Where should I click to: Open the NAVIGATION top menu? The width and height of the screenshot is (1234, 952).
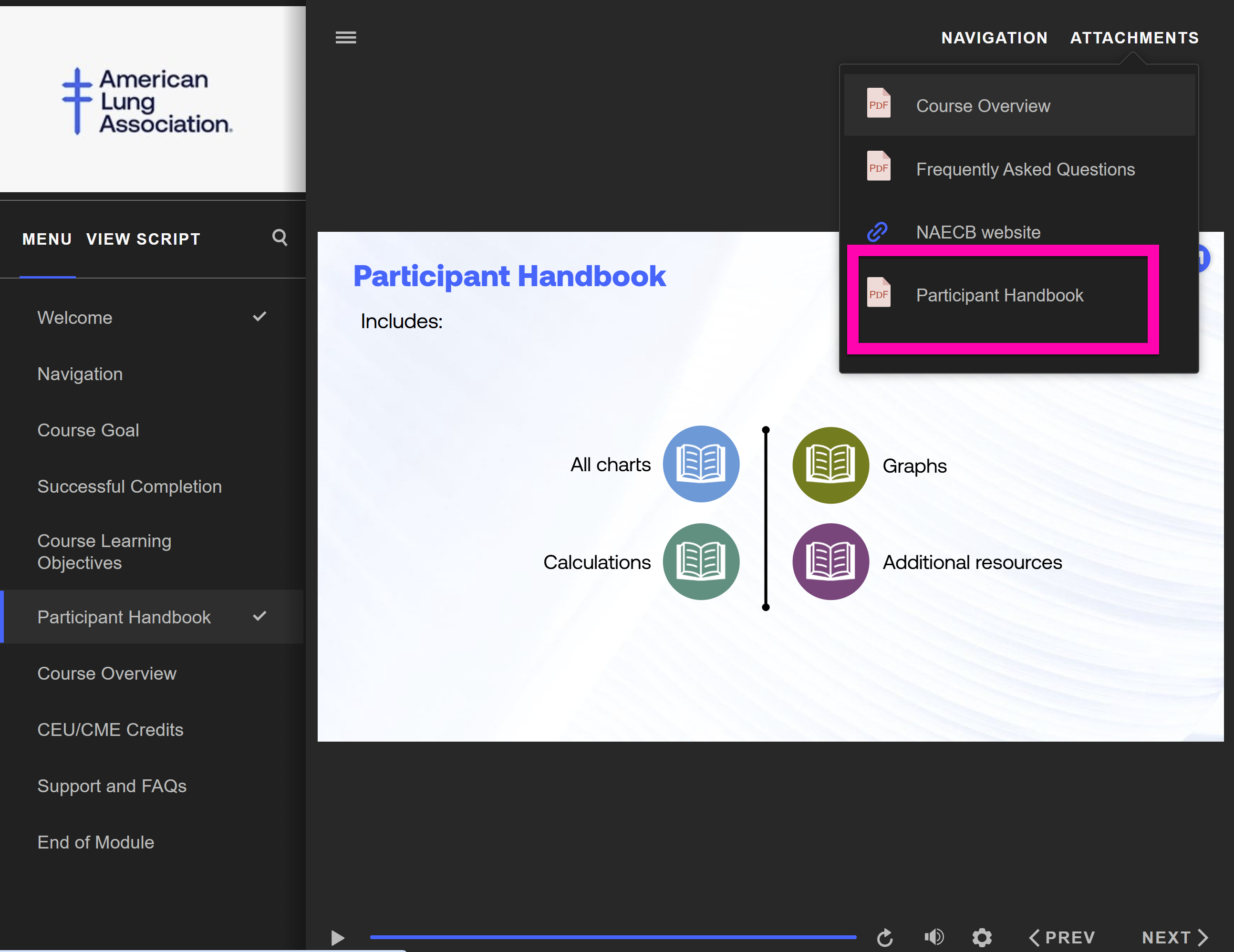994,38
